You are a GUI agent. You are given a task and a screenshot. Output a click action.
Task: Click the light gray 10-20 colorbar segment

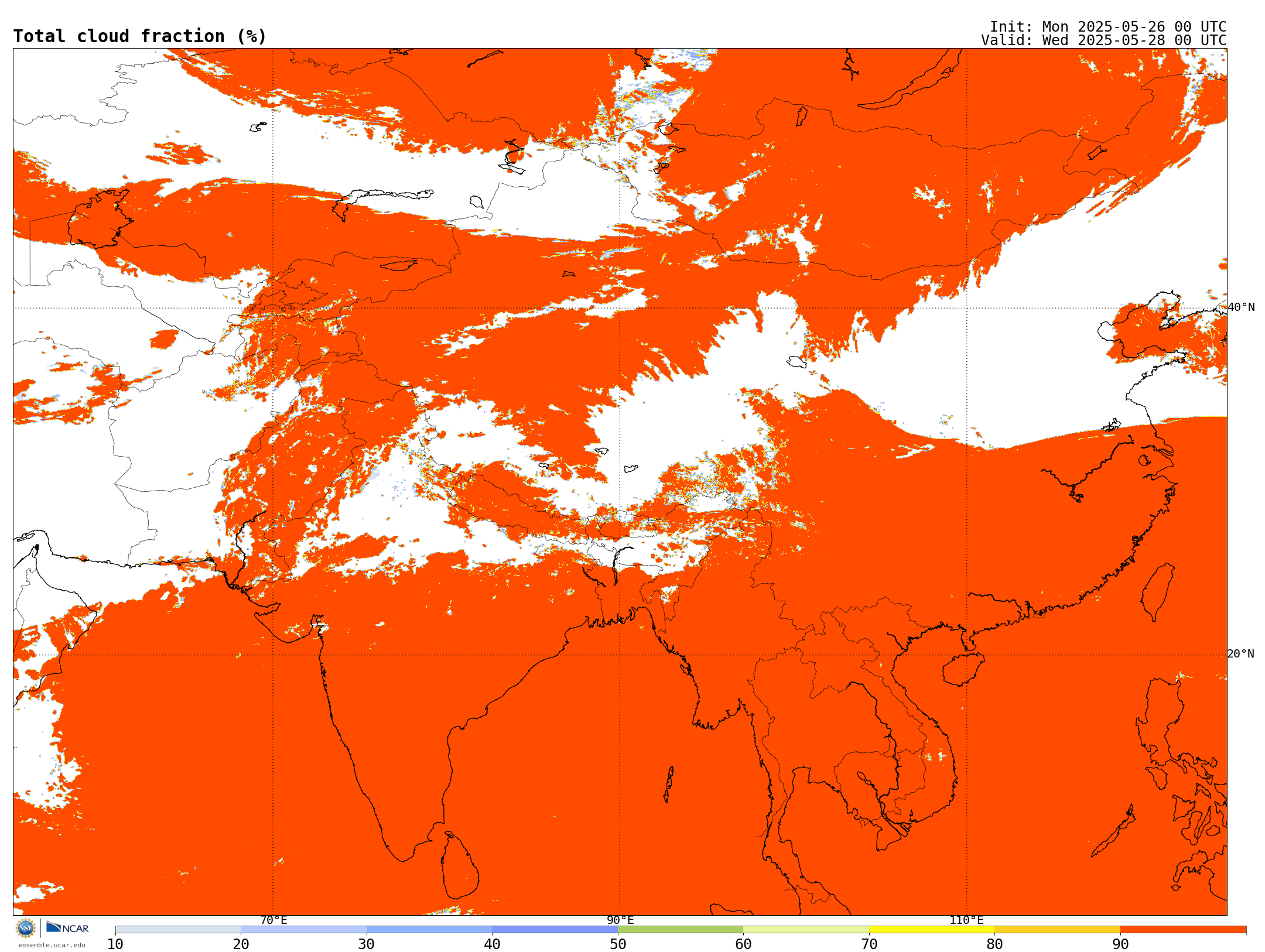coord(178,930)
